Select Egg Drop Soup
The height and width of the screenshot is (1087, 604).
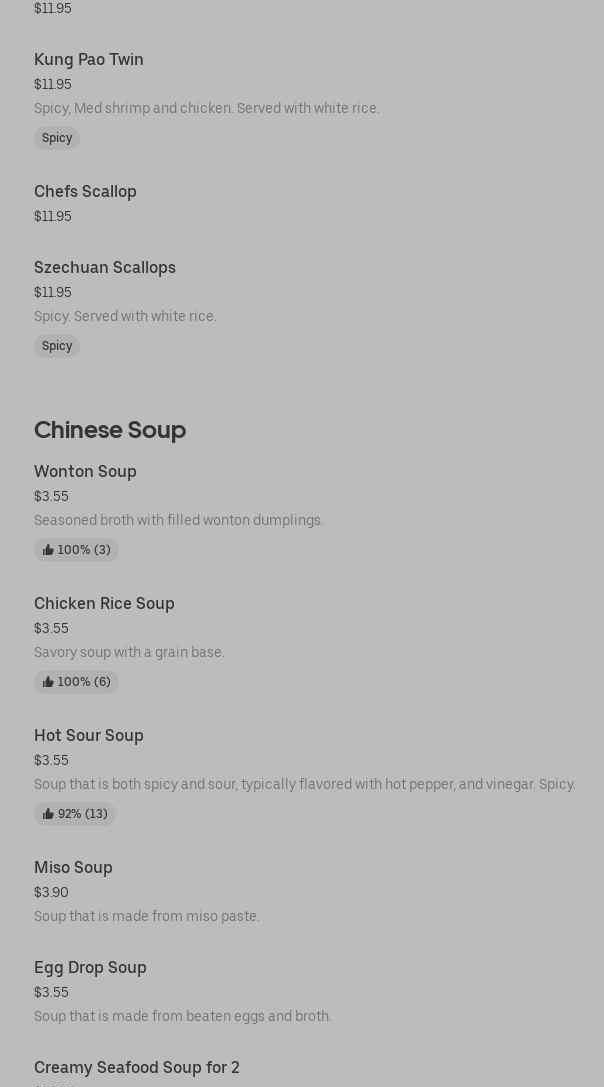click(90, 968)
